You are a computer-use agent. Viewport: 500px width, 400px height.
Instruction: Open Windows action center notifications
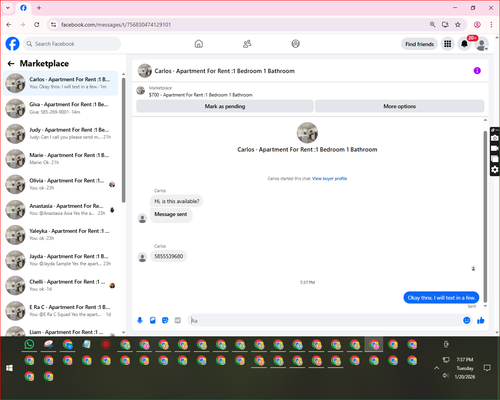487,368
